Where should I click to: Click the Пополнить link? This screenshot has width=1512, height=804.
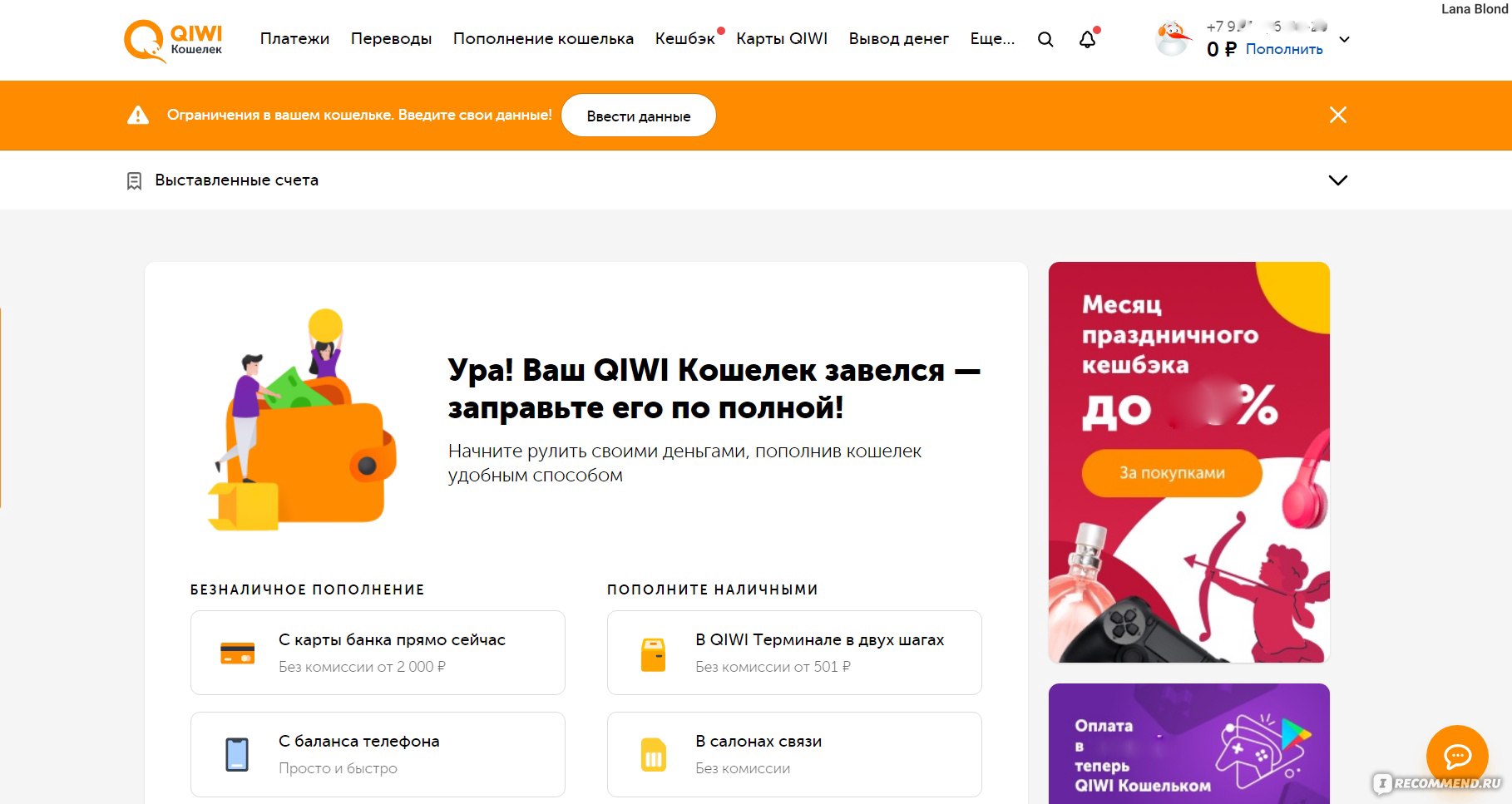click(1284, 49)
